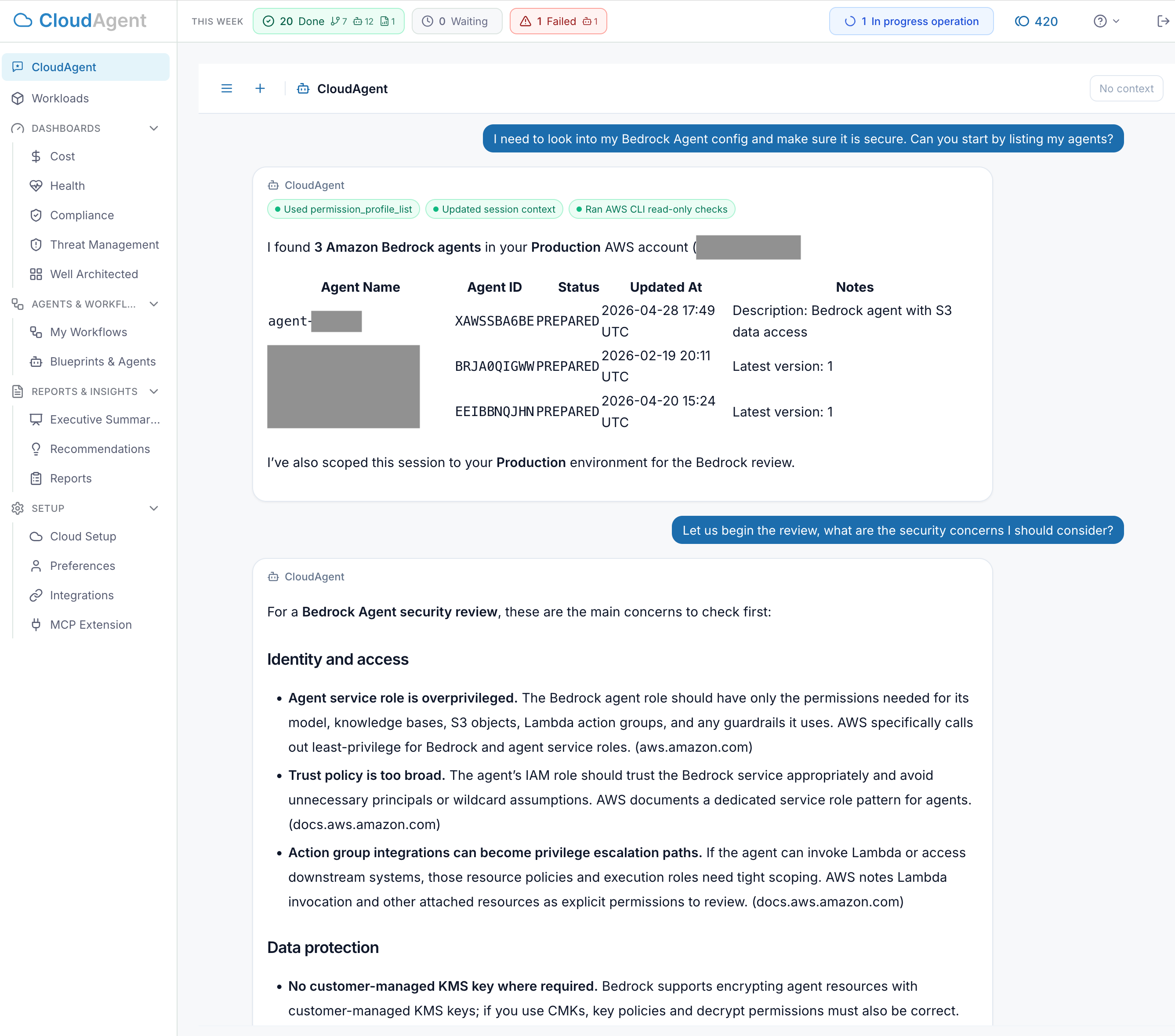This screenshot has height=1036, width=1175.
Task: Click the CloudAgent robot icon in chat header
Action: coord(303,89)
